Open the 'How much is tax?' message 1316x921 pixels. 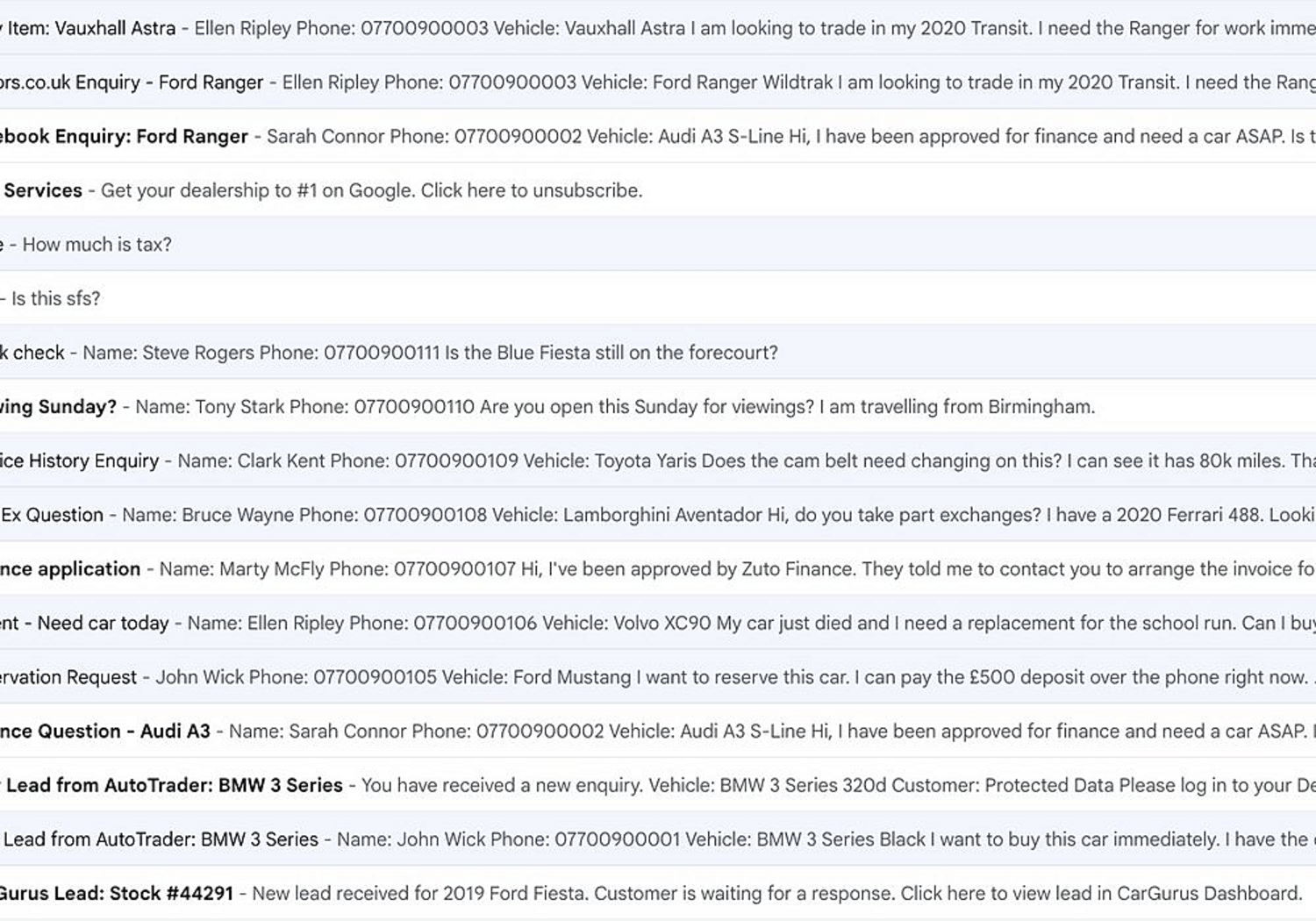pos(93,244)
